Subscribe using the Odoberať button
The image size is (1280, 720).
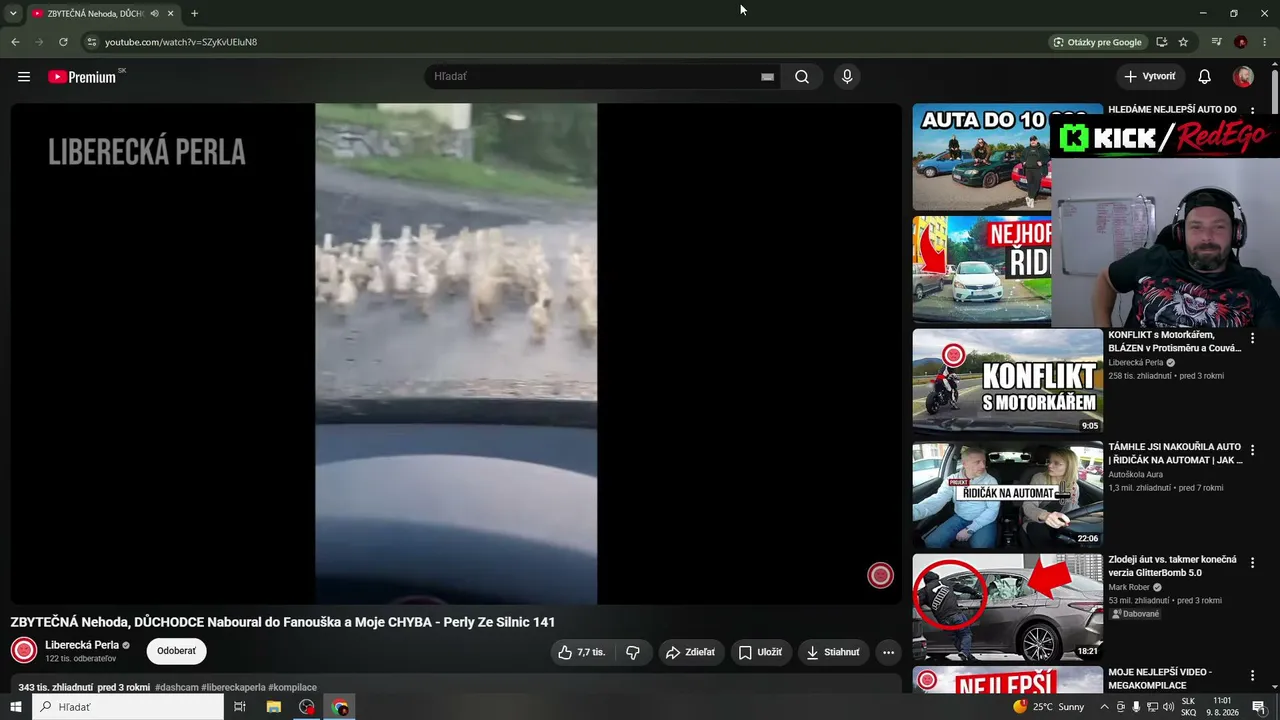click(176, 651)
